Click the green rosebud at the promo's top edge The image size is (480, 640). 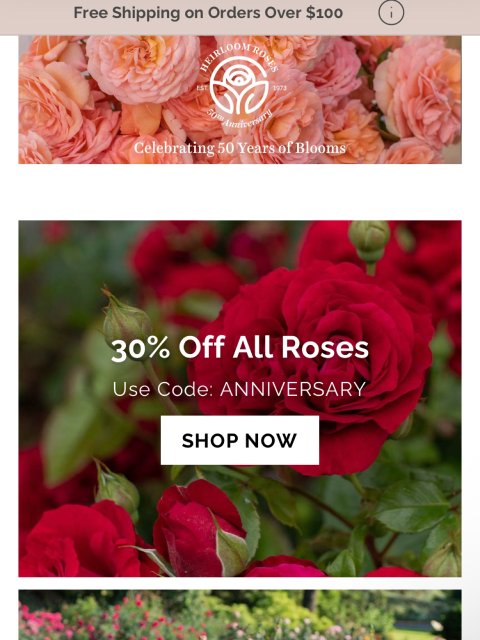click(x=369, y=242)
